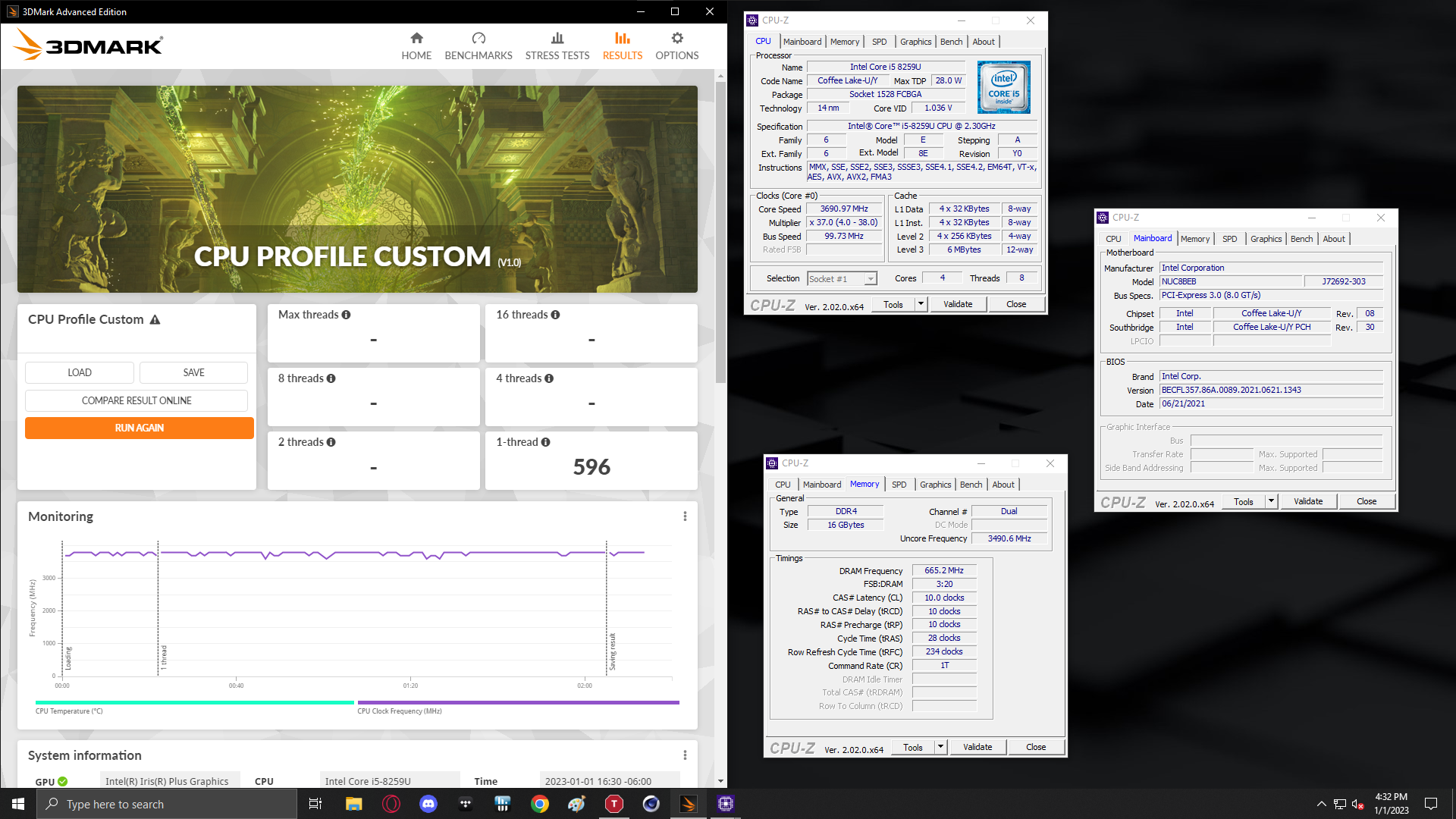
Task: Click muted volume icon in system tray
Action: [1358, 804]
